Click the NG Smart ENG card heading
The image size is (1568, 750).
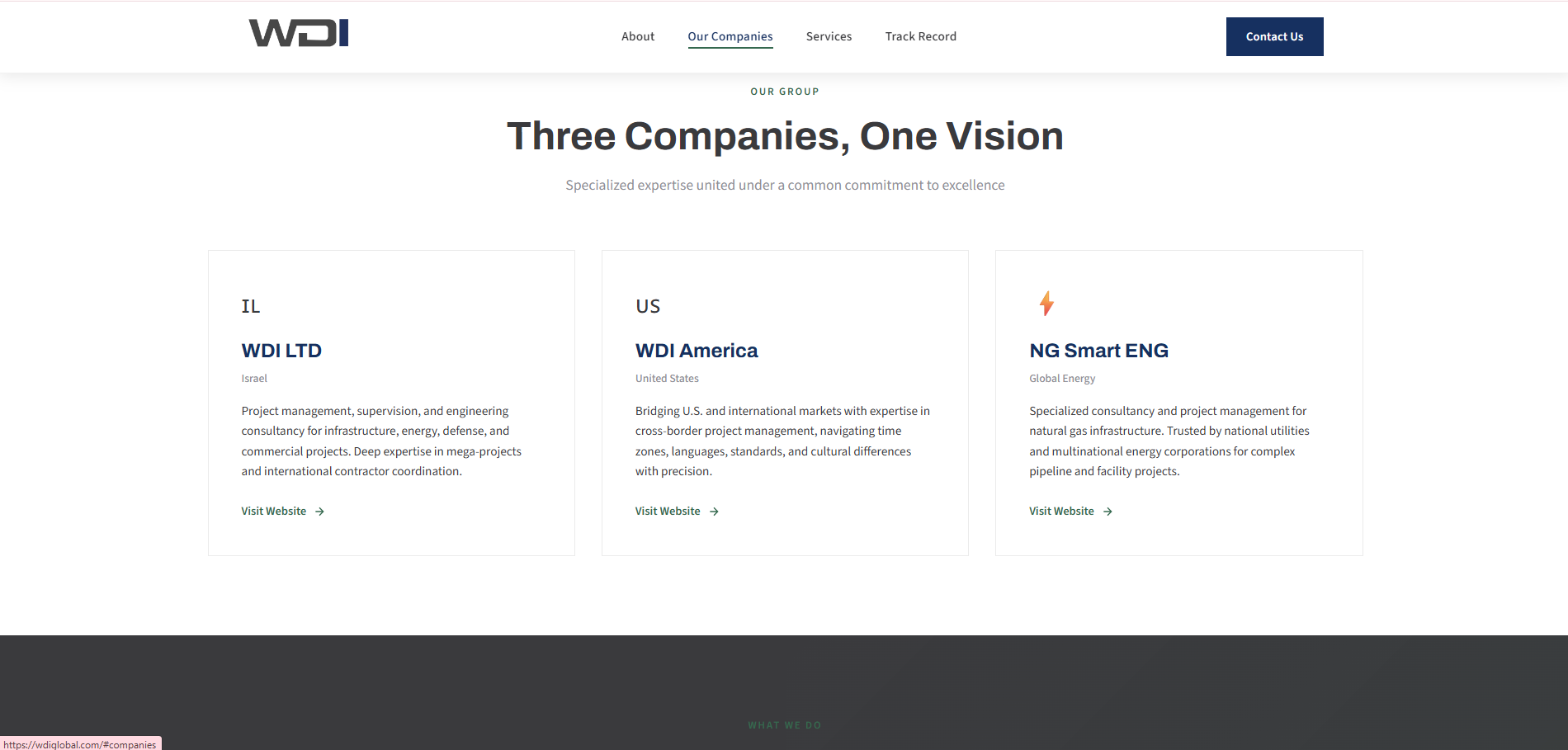coord(1098,350)
